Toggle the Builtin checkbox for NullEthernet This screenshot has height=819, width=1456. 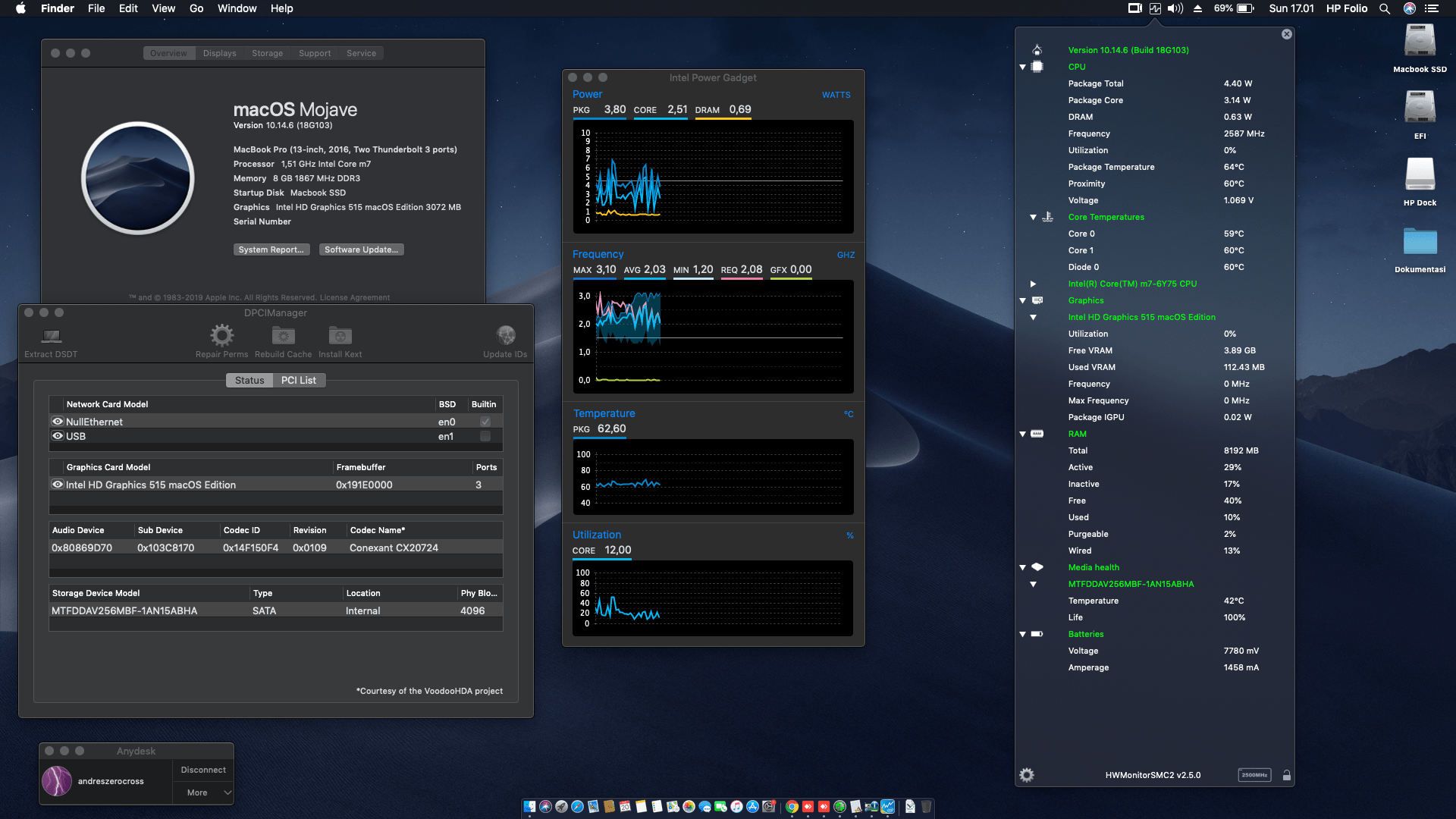pyautogui.click(x=484, y=422)
